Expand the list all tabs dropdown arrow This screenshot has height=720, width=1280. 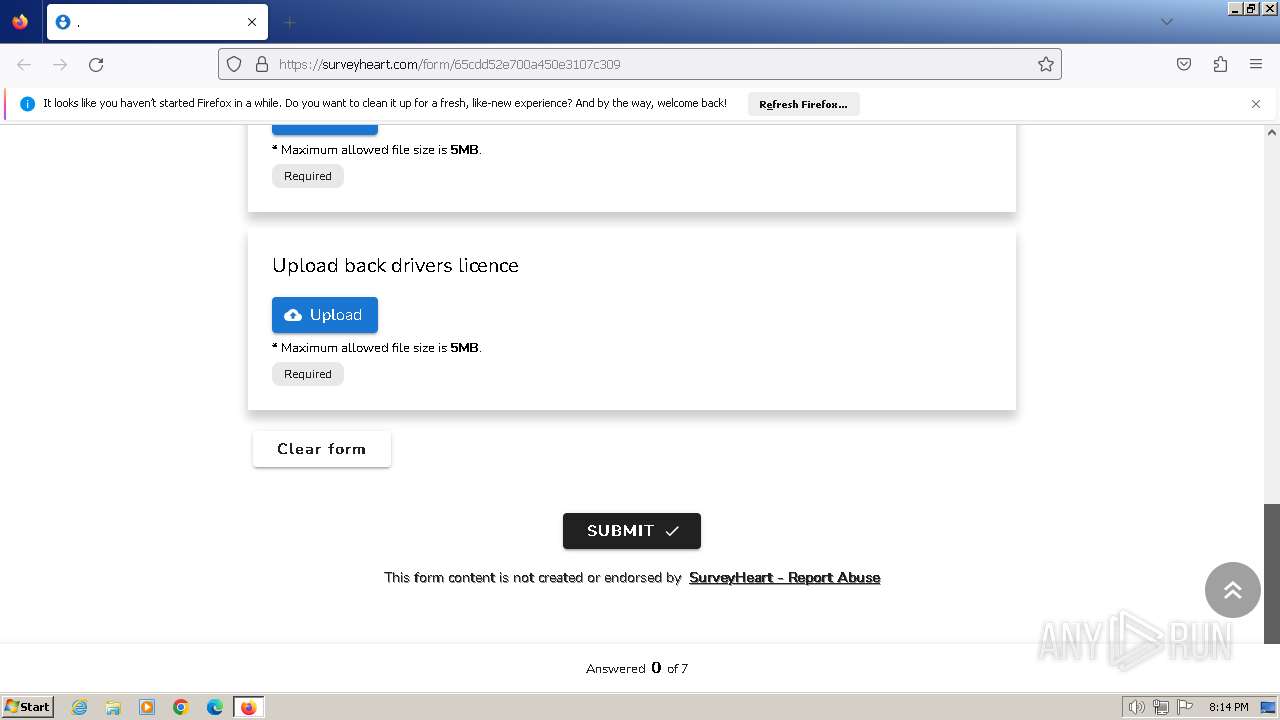pos(1166,22)
